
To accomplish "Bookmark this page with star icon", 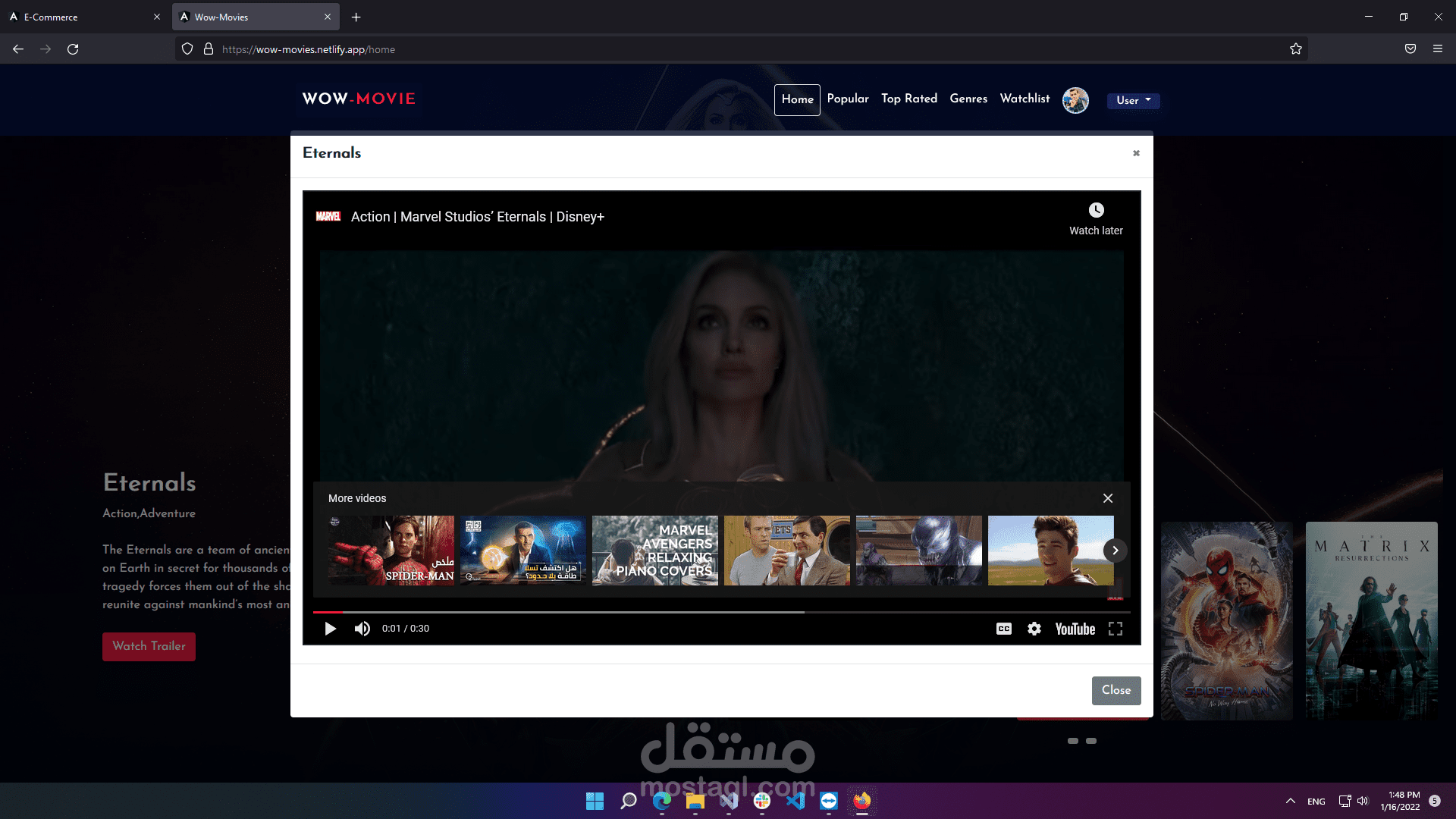I will 1295,49.
